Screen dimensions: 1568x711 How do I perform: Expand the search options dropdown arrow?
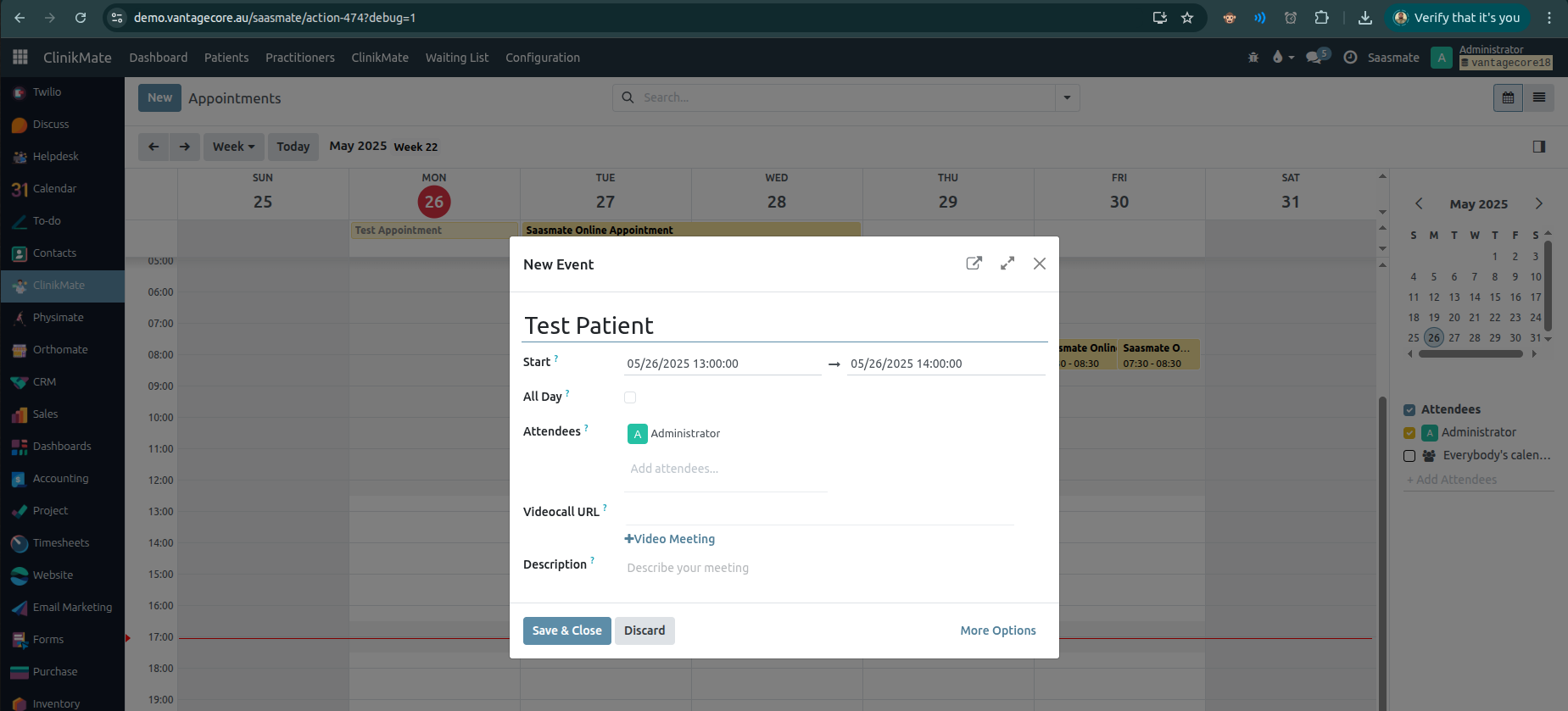pyautogui.click(x=1067, y=97)
